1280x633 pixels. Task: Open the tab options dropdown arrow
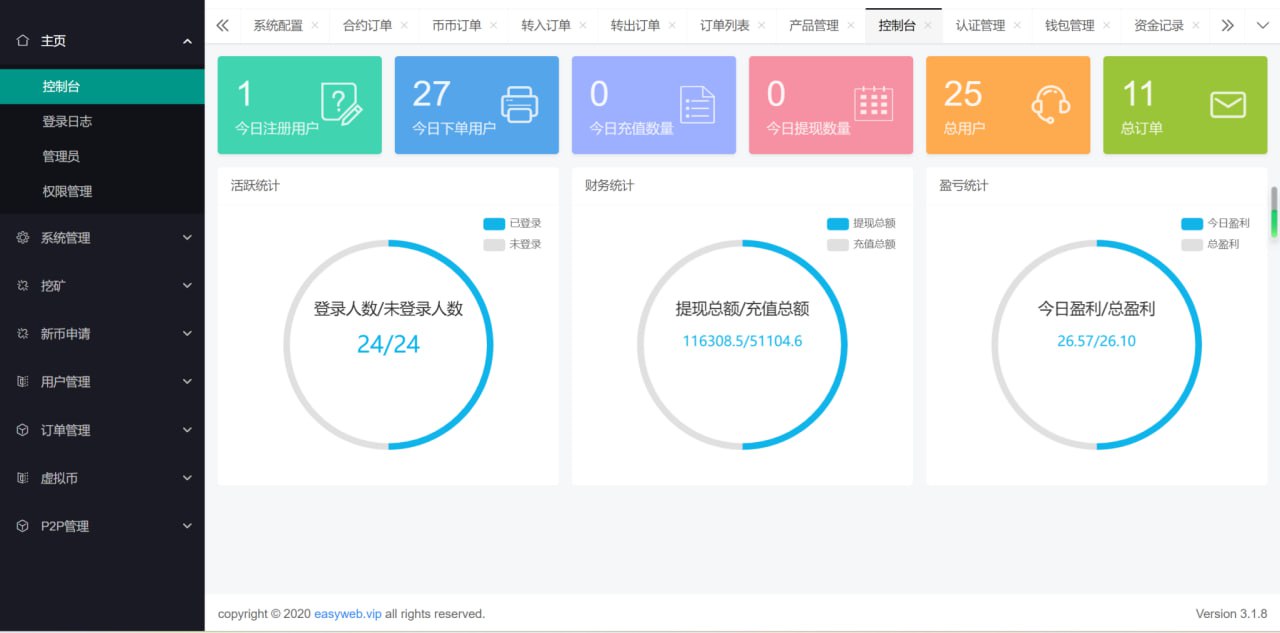coord(1262,26)
